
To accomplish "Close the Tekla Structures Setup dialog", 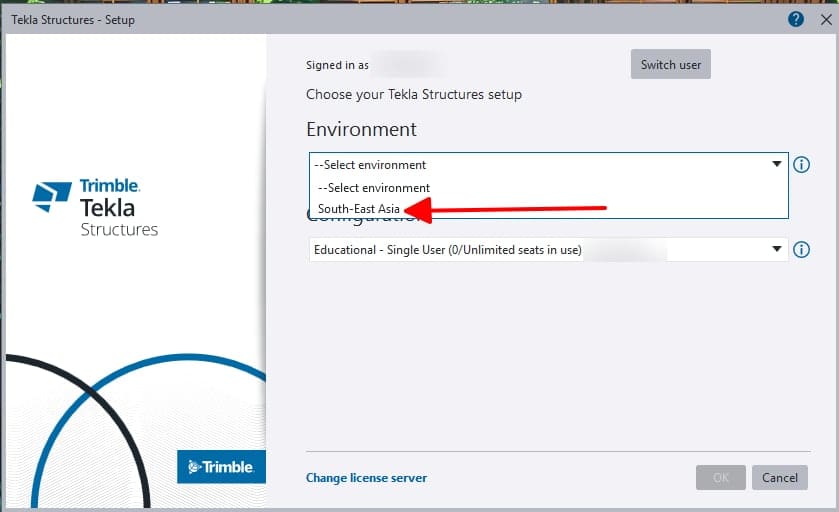I will point(826,20).
